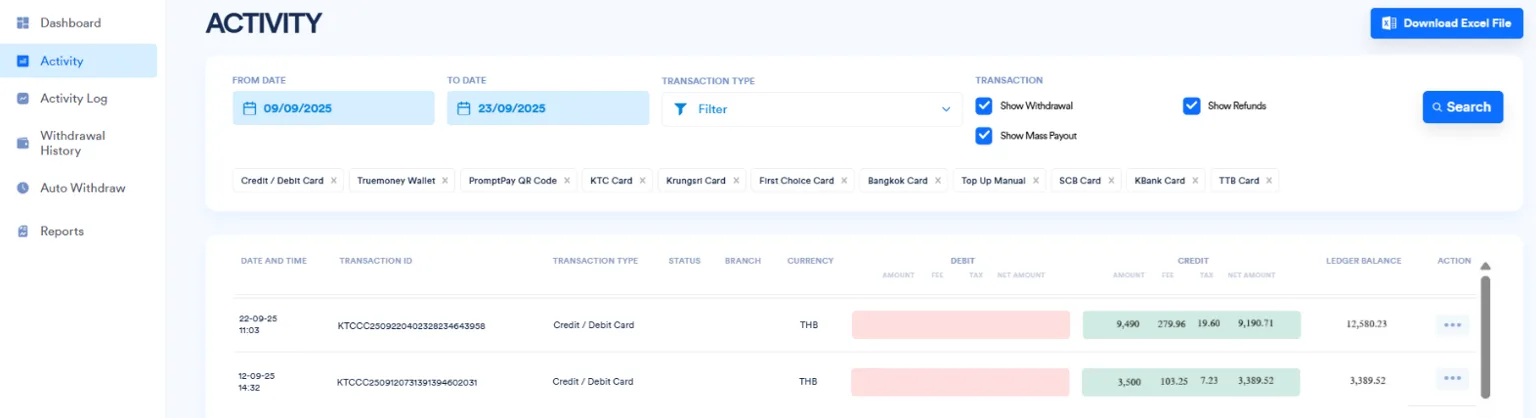Click the To Date calendar icon
The width and height of the screenshot is (1536, 418).
(x=464, y=108)
